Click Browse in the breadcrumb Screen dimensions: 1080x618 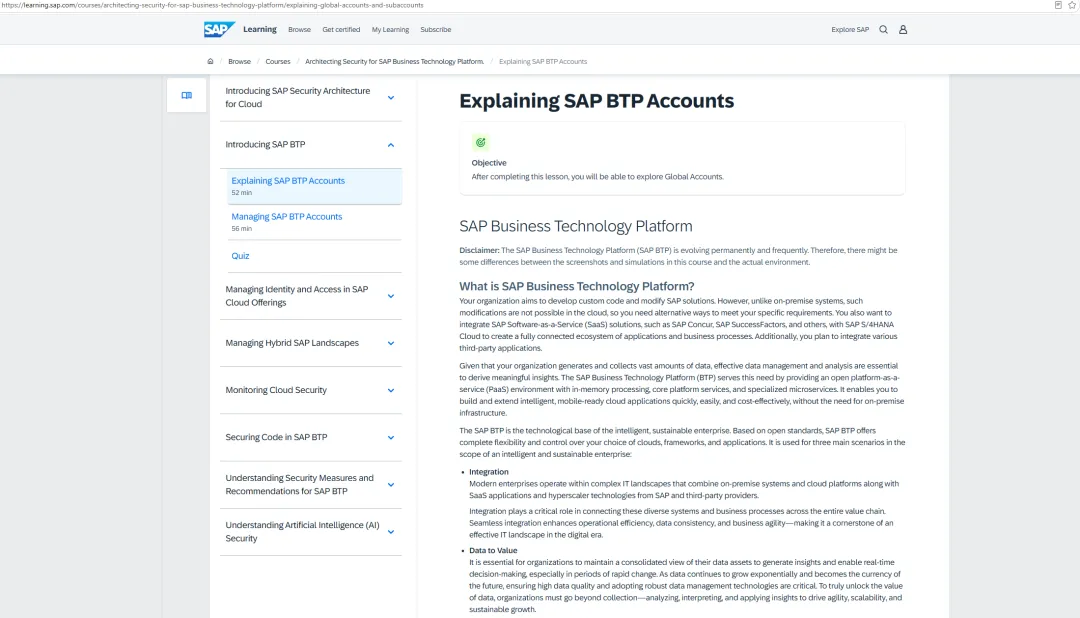[240, 61]
